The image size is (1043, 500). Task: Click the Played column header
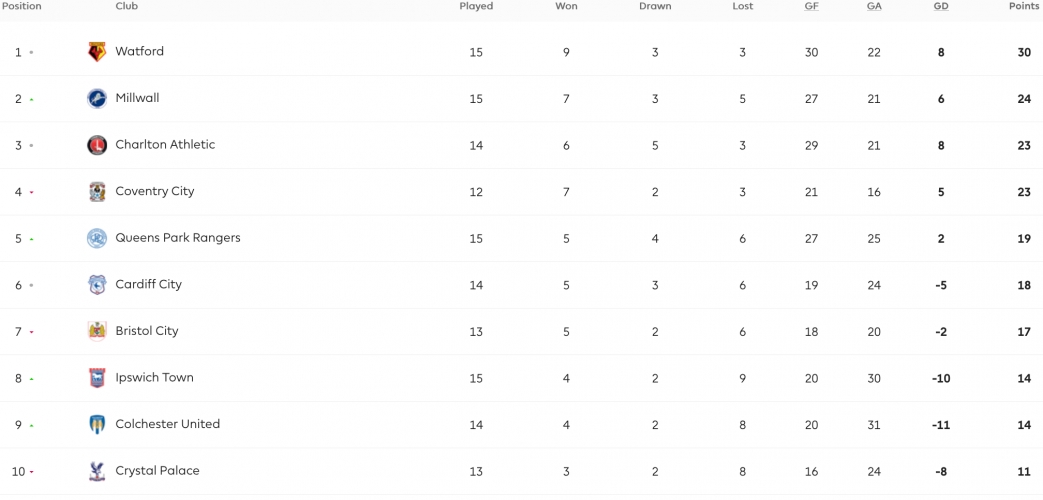[476, 6]
